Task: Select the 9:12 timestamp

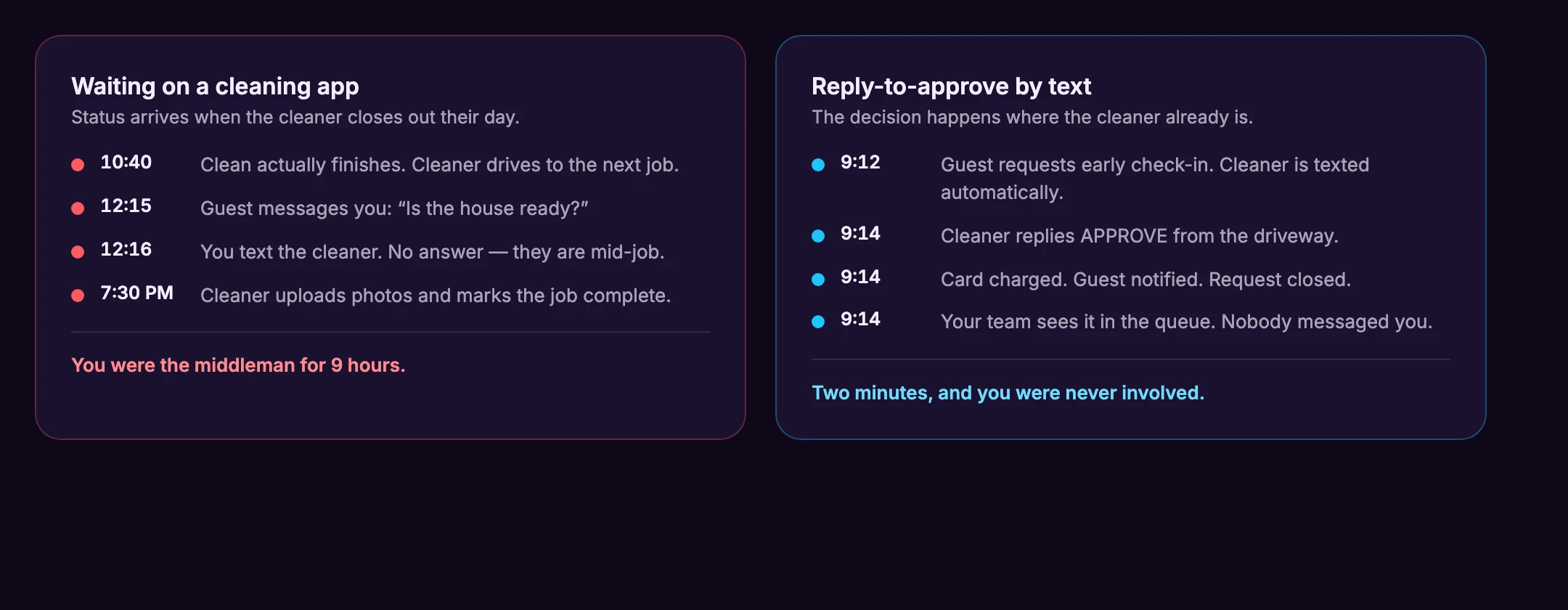Action: click(860, 162)
